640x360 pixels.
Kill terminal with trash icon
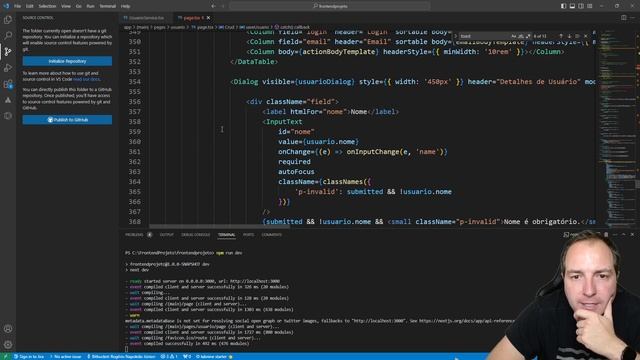click(606, 234)
